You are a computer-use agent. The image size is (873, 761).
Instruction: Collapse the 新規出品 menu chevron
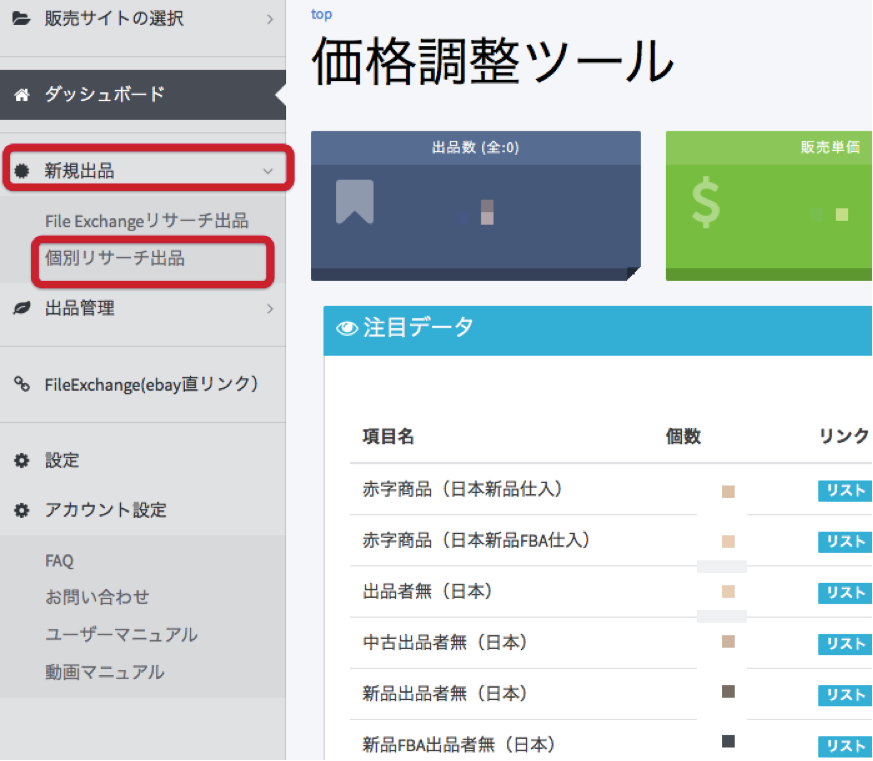(x=267, y=171)
